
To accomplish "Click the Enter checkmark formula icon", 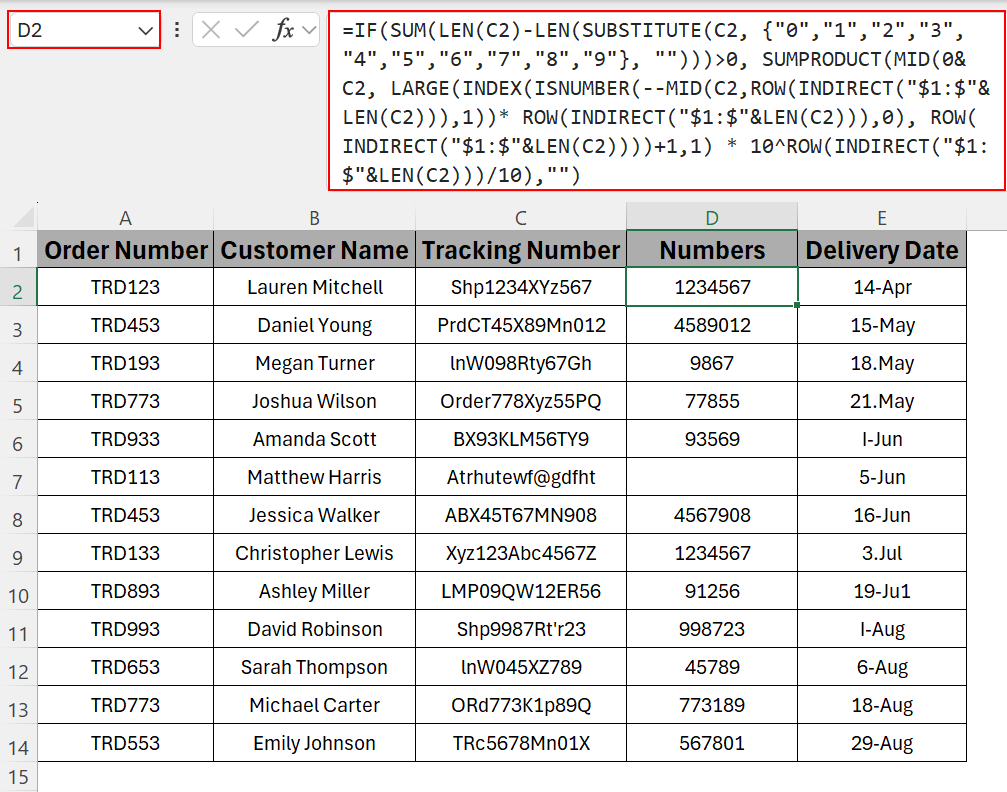I will click(246, 30).
